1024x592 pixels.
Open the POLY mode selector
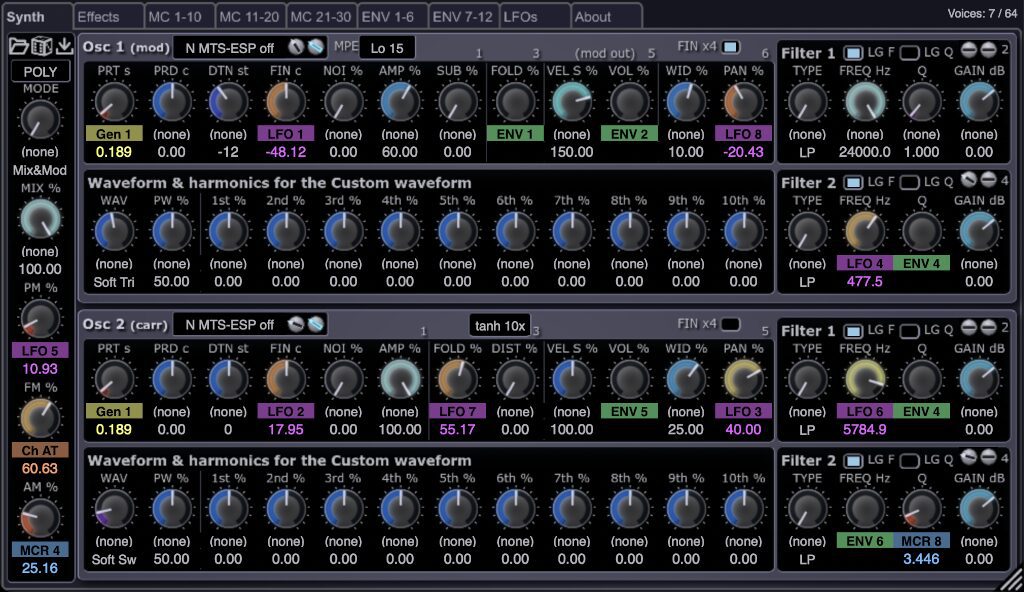40,71
